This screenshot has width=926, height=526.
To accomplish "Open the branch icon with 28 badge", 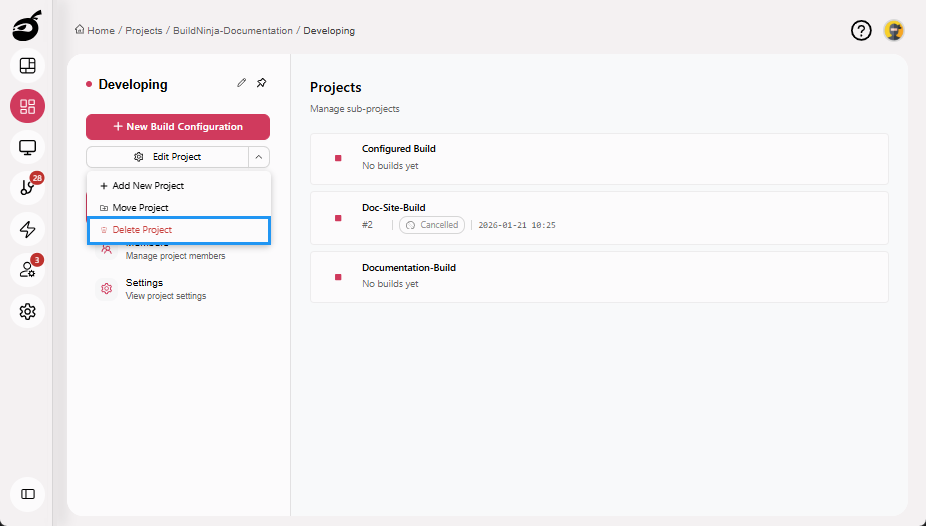I will click(27, 188).
